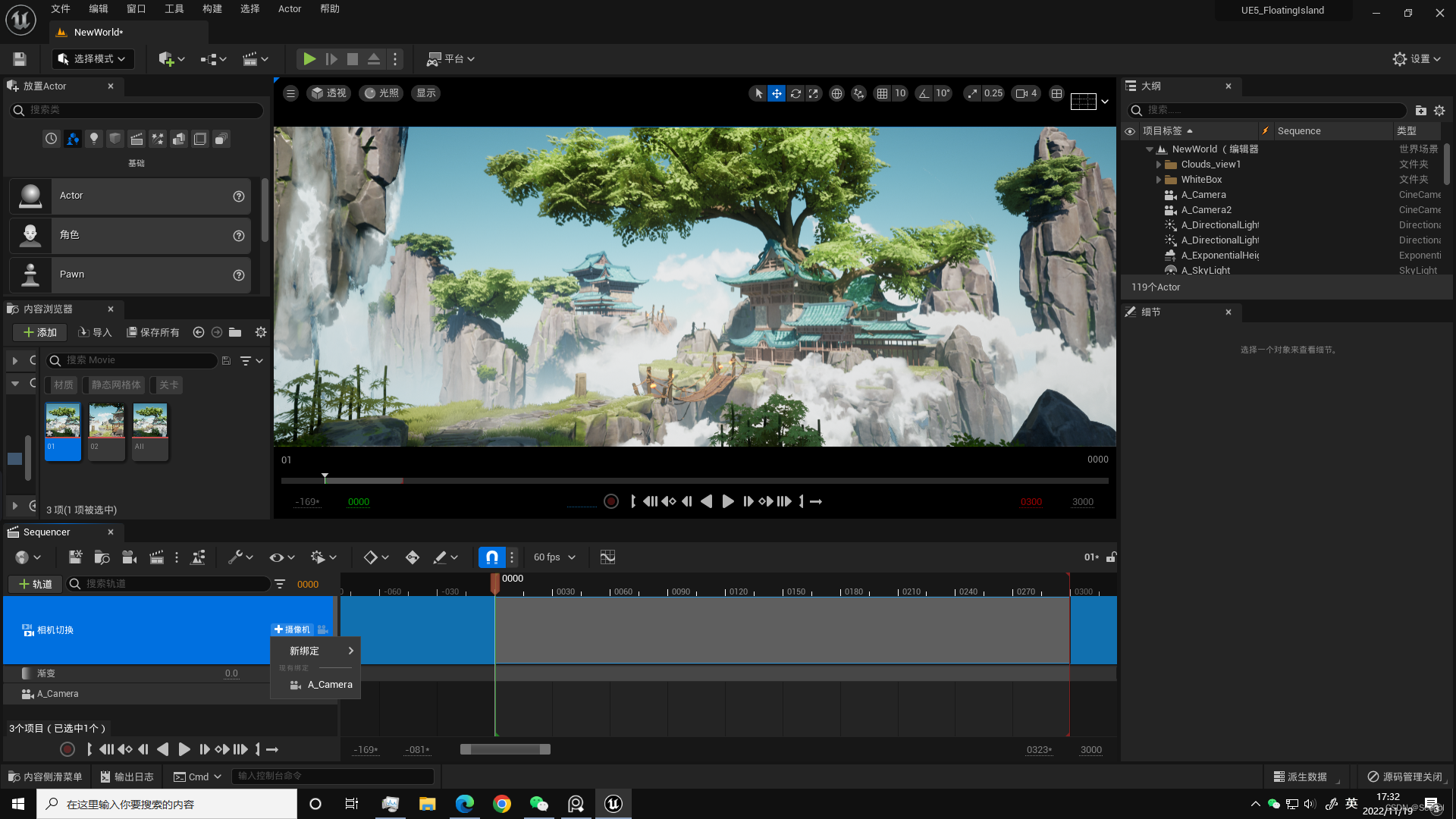The height and width of the screenshot is (819, 1456).
Task: Open the sequencer curve editor icon
Action: coord(607,557)
